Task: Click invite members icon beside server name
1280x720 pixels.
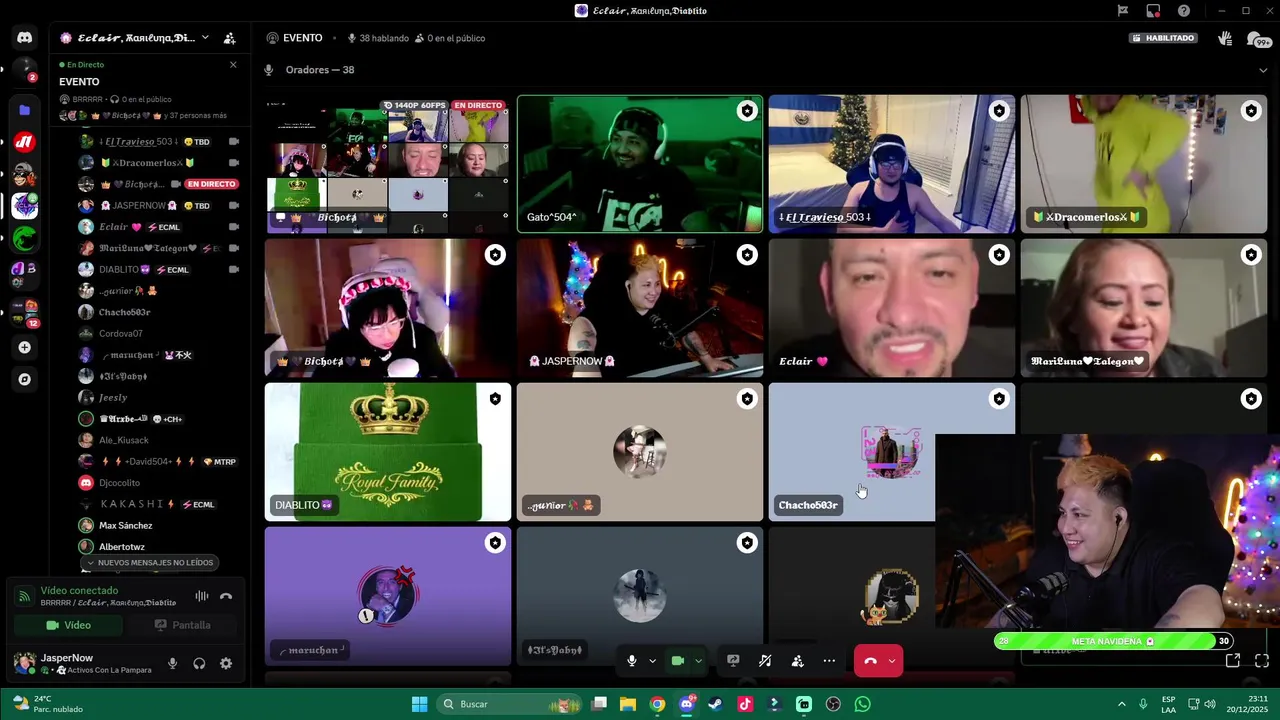Action: (229, 38)
